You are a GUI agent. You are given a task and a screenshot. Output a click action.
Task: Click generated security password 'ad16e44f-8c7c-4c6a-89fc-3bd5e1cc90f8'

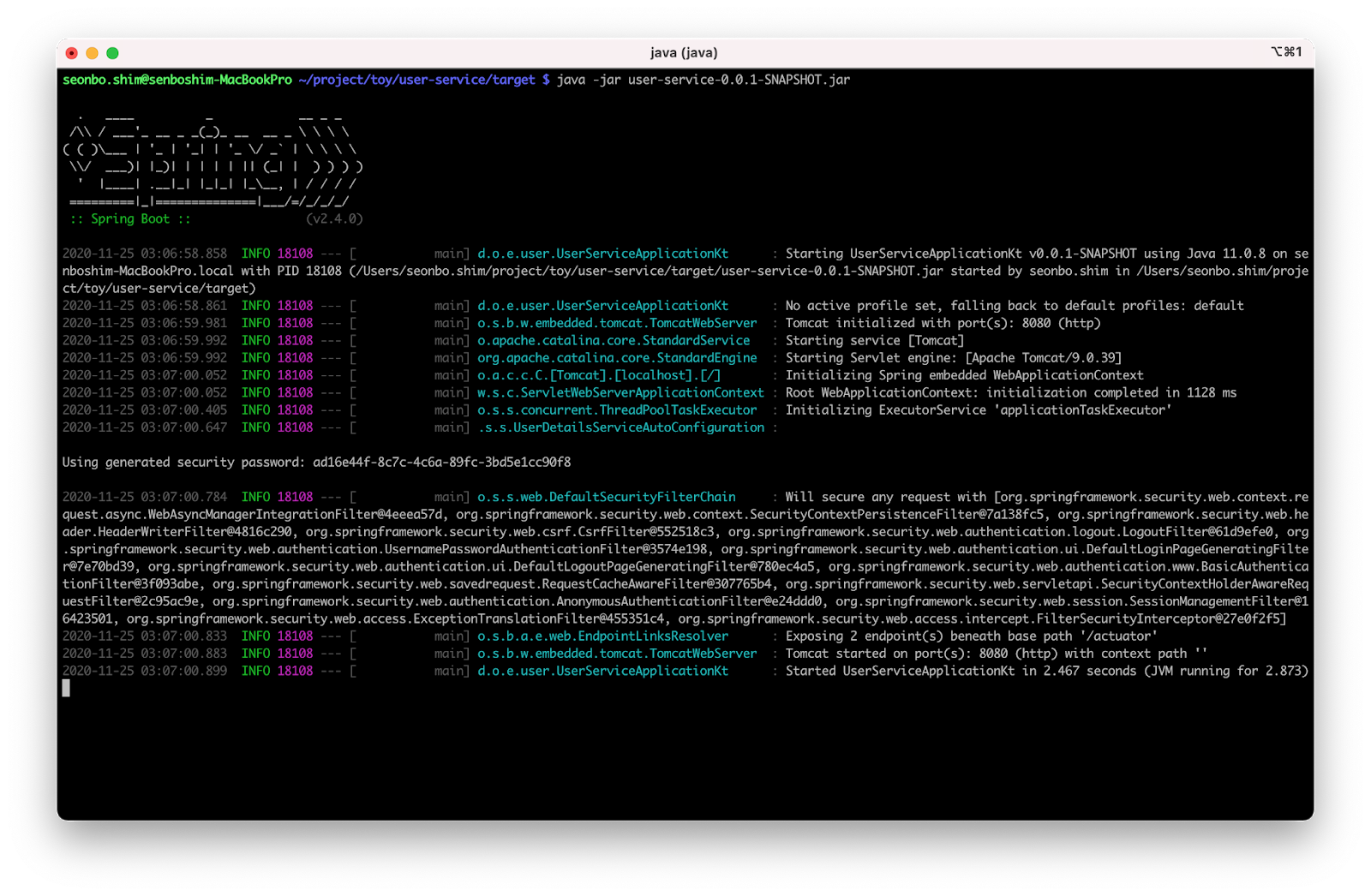[442, 463]
